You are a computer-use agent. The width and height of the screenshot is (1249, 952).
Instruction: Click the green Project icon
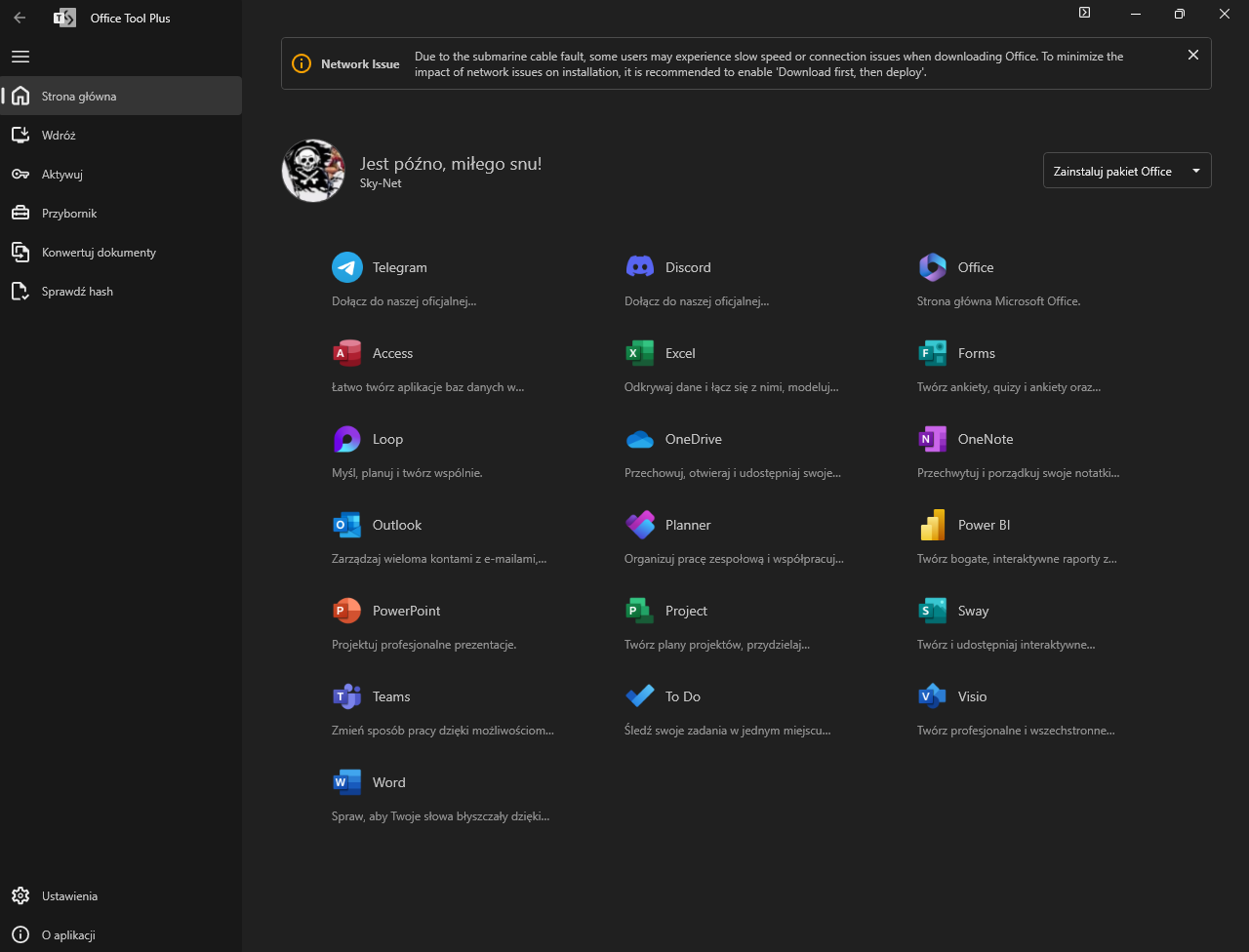pyautogui.click(x=640, y=611)
